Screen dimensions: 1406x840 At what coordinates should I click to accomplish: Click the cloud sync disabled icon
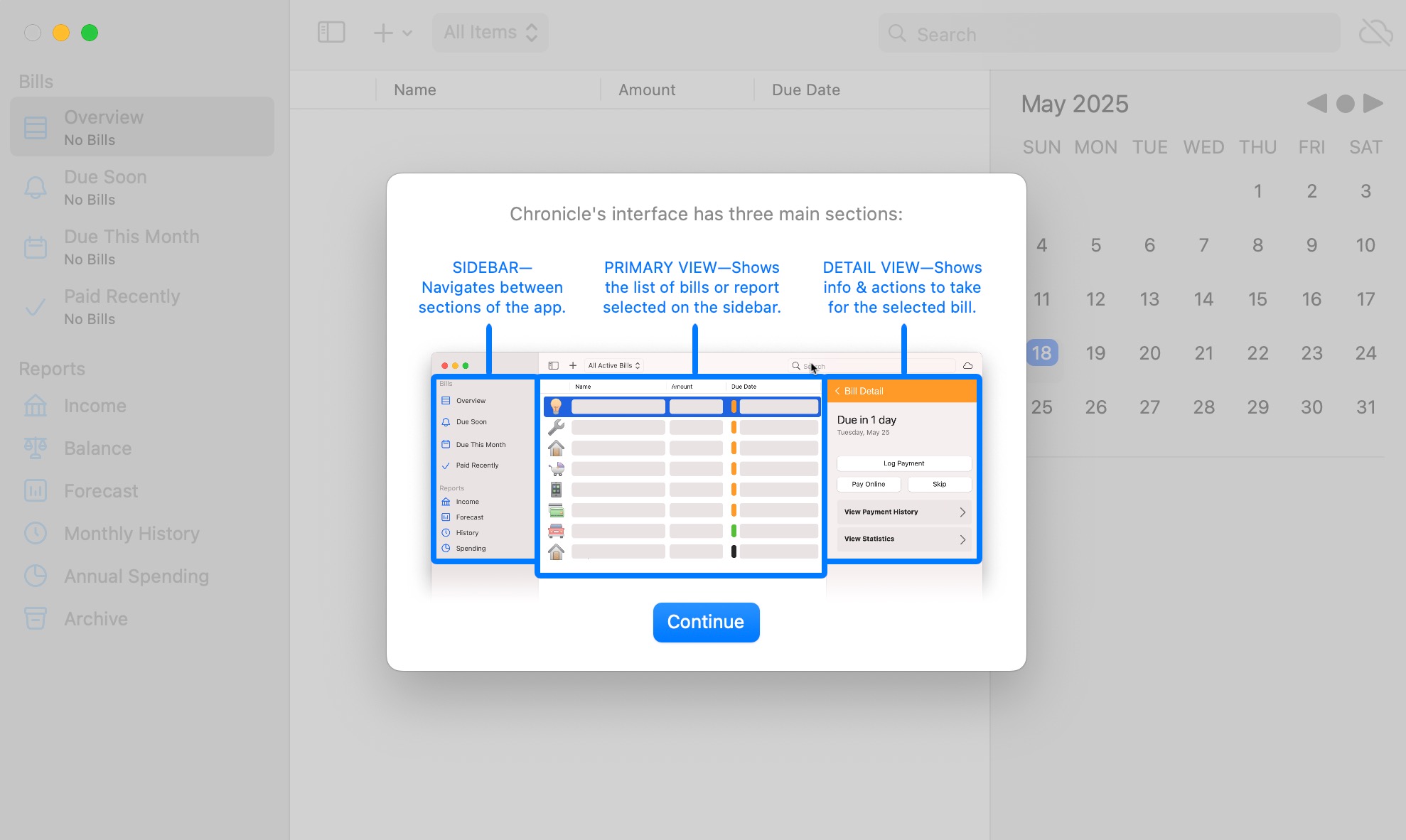click(1375, 33)
